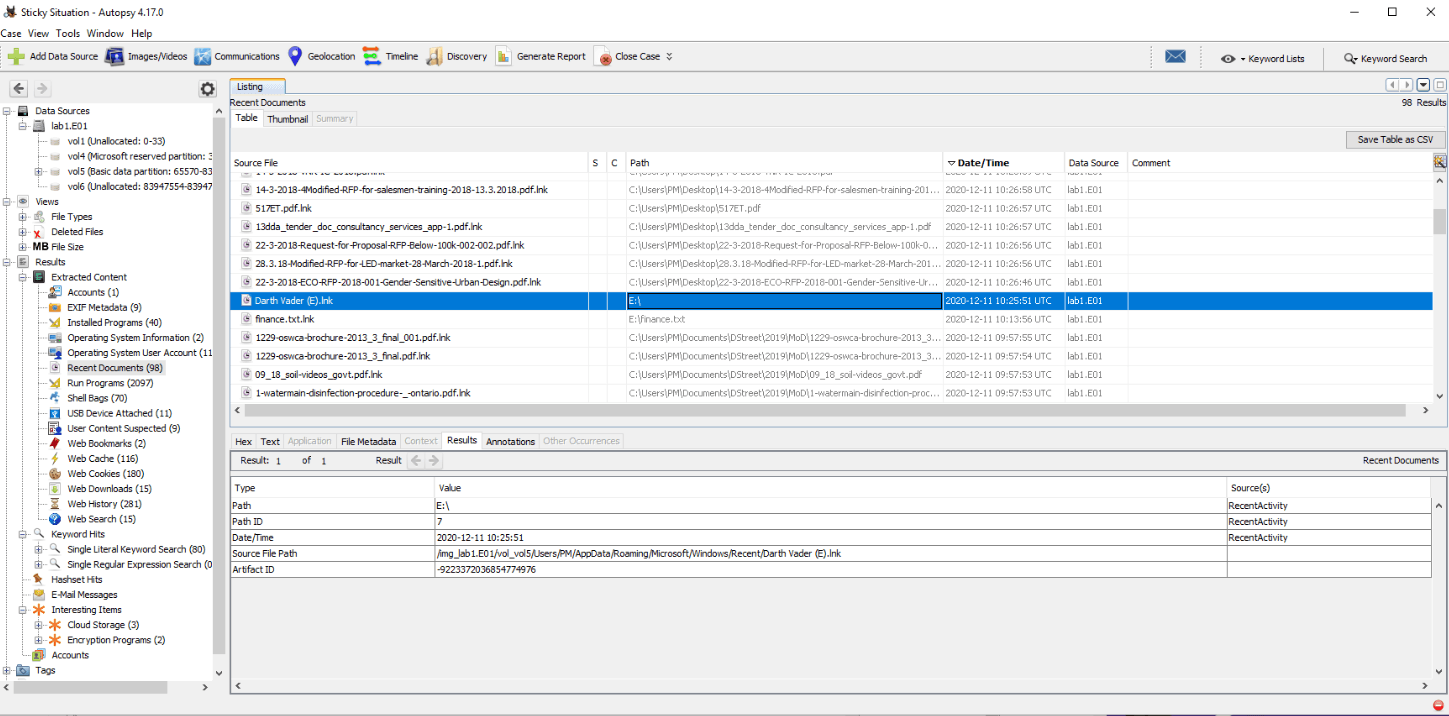
Task: Expand Single Literal Keyword Search node
Action: [39, 549]
